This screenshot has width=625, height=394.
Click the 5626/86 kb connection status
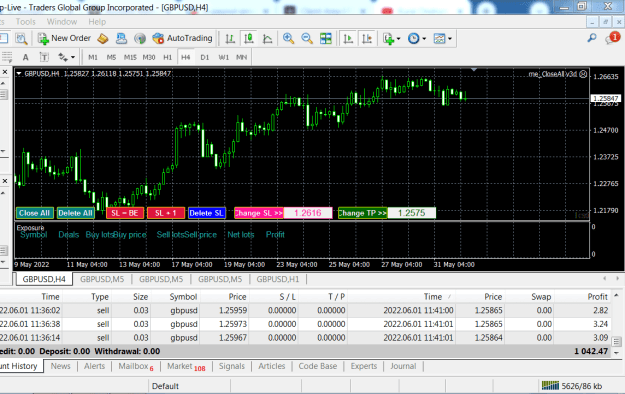click(x=572, y=386)
